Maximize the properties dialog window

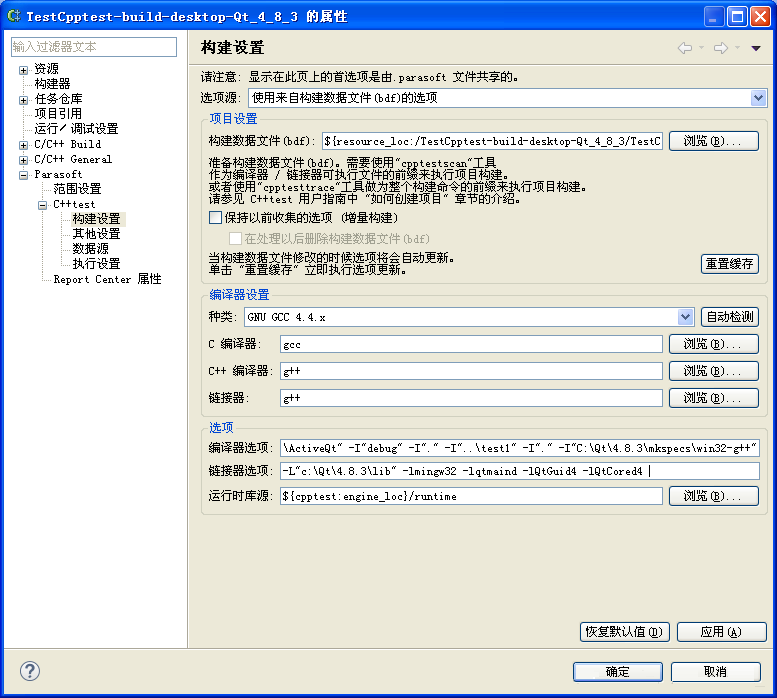click(737, 16)
